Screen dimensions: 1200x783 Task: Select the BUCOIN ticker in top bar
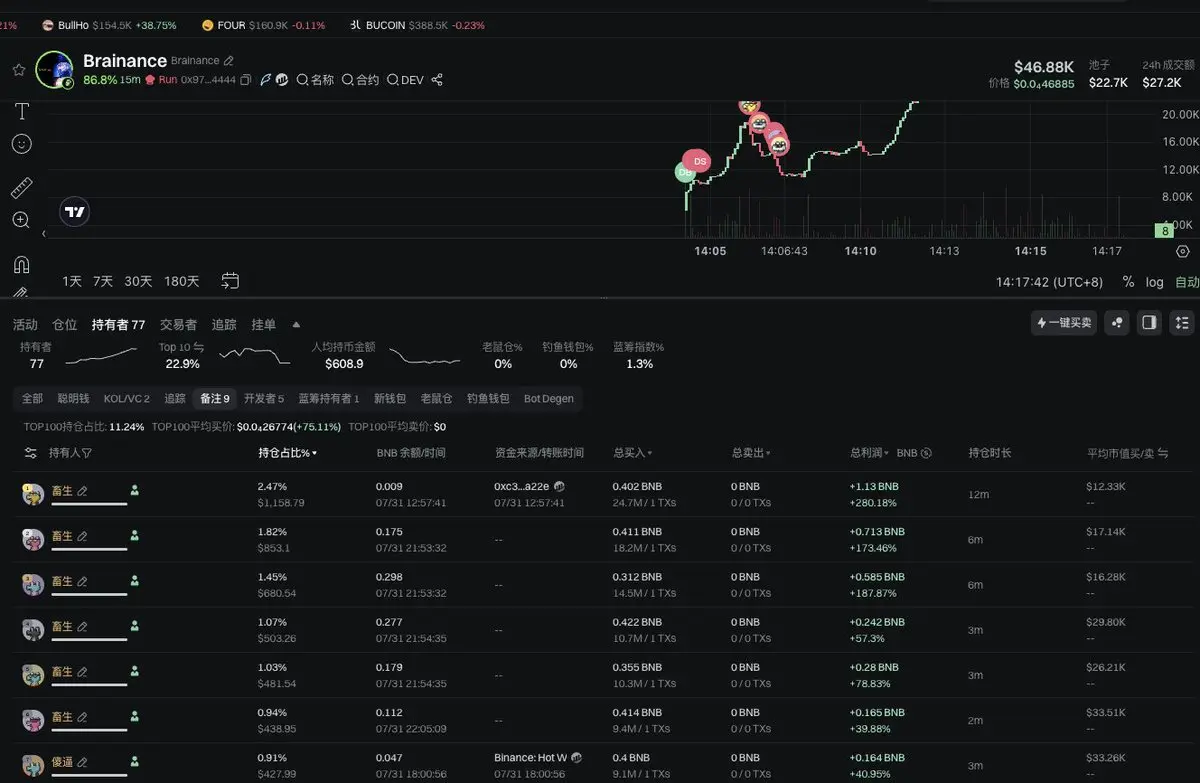pos(418,25)
